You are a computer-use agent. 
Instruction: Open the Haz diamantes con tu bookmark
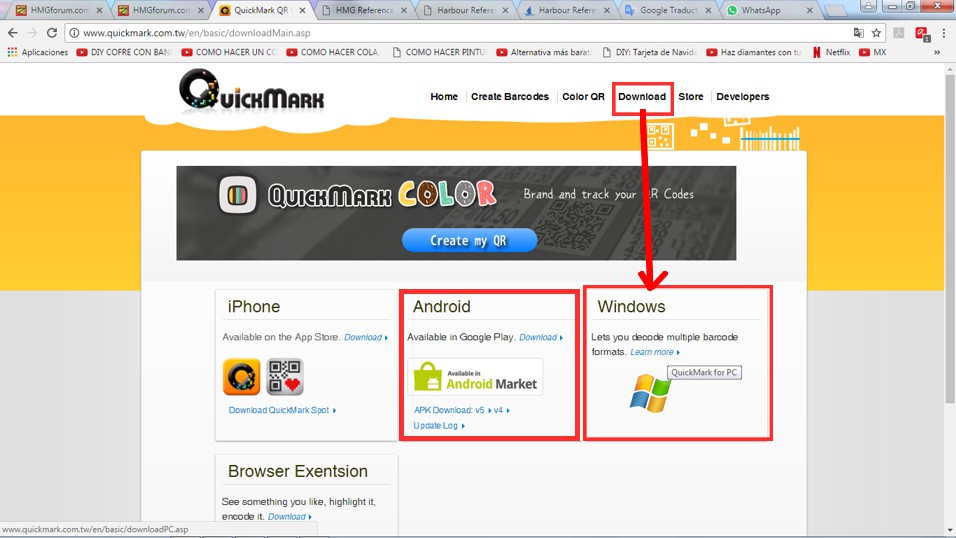coord(754,52)
